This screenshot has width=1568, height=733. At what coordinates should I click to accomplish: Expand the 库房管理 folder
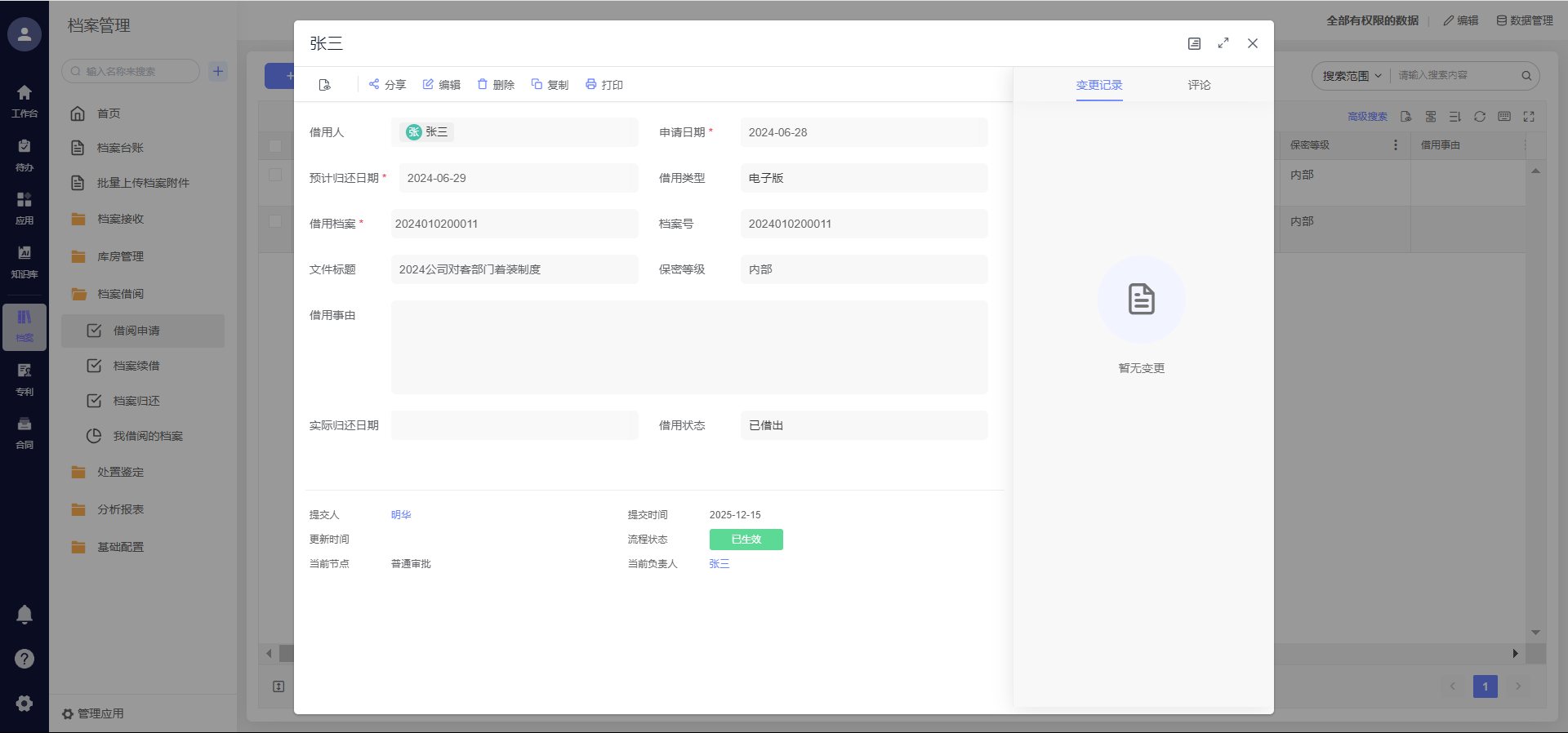pyautogui.click(x=120, y=256)
